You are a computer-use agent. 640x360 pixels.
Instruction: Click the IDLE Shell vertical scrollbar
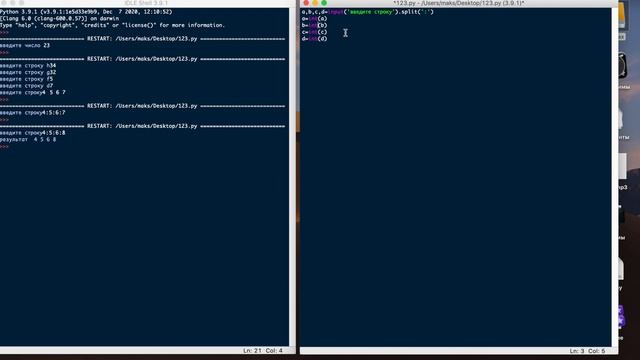(x=292, y=176)
